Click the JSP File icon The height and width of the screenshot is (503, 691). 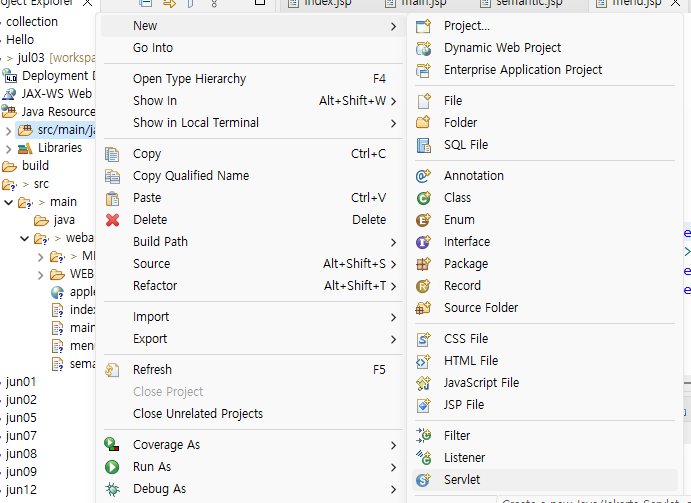coord(424,405)
